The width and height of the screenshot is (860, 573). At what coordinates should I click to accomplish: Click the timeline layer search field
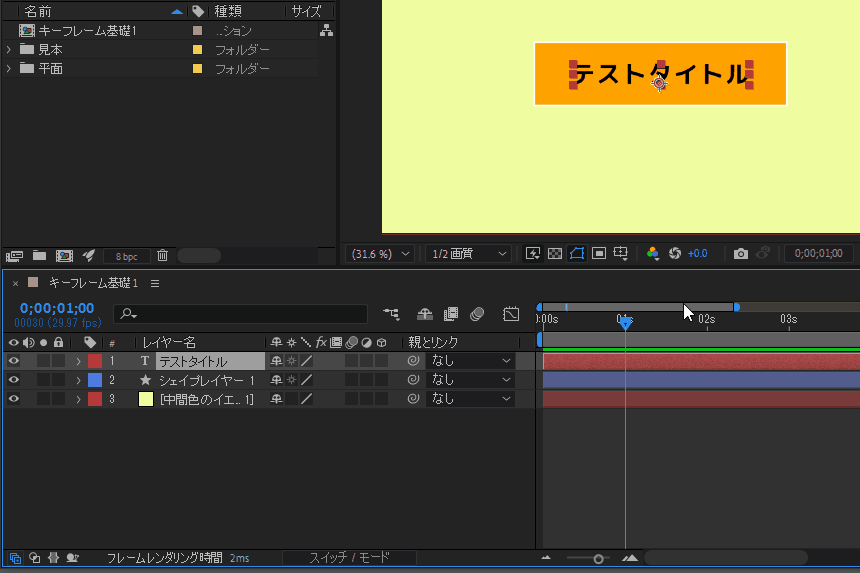coord(241,314)
